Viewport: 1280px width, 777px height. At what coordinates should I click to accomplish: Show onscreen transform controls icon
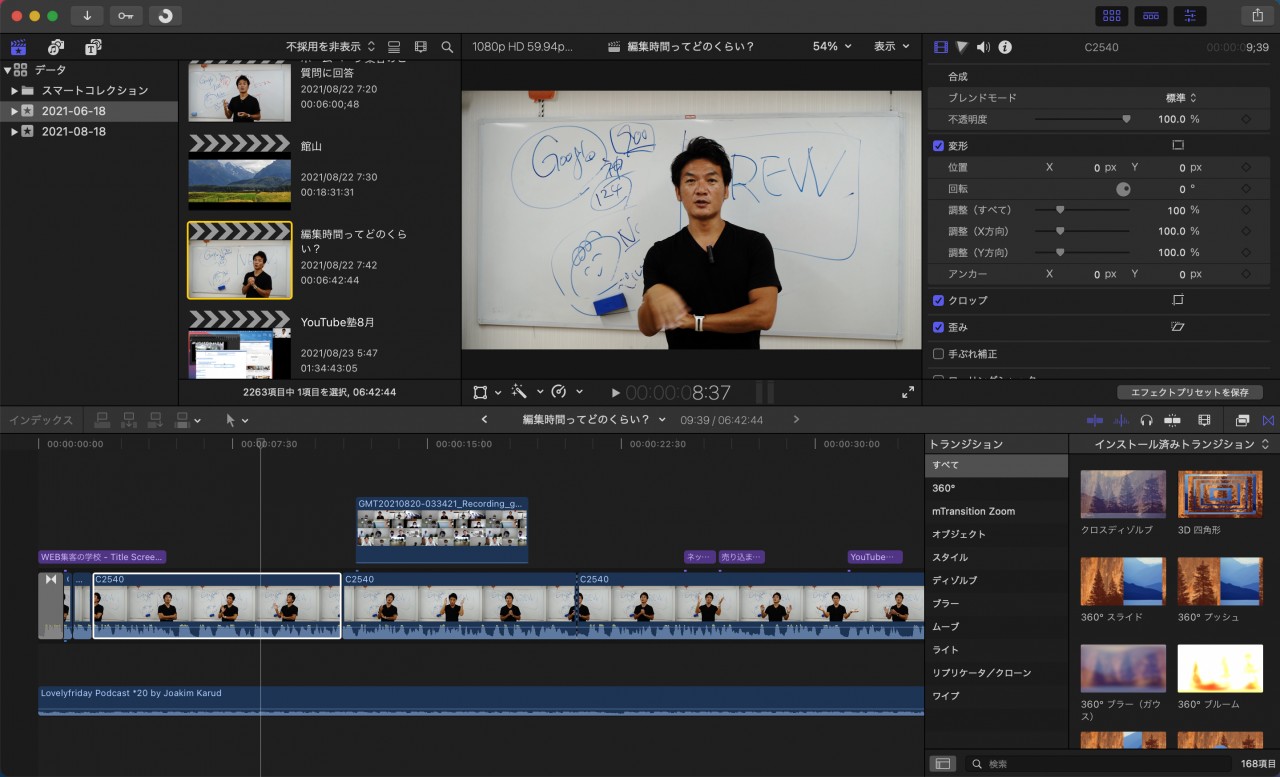1177,145
